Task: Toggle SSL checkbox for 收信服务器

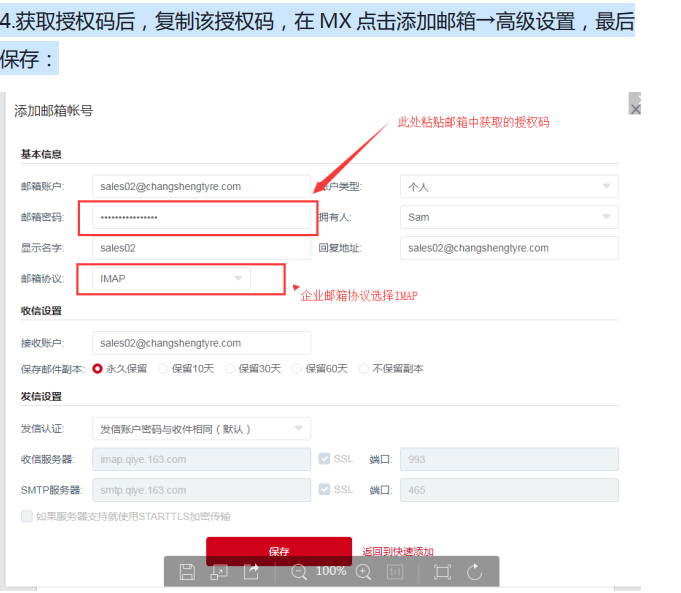Action: coord(324,459)
